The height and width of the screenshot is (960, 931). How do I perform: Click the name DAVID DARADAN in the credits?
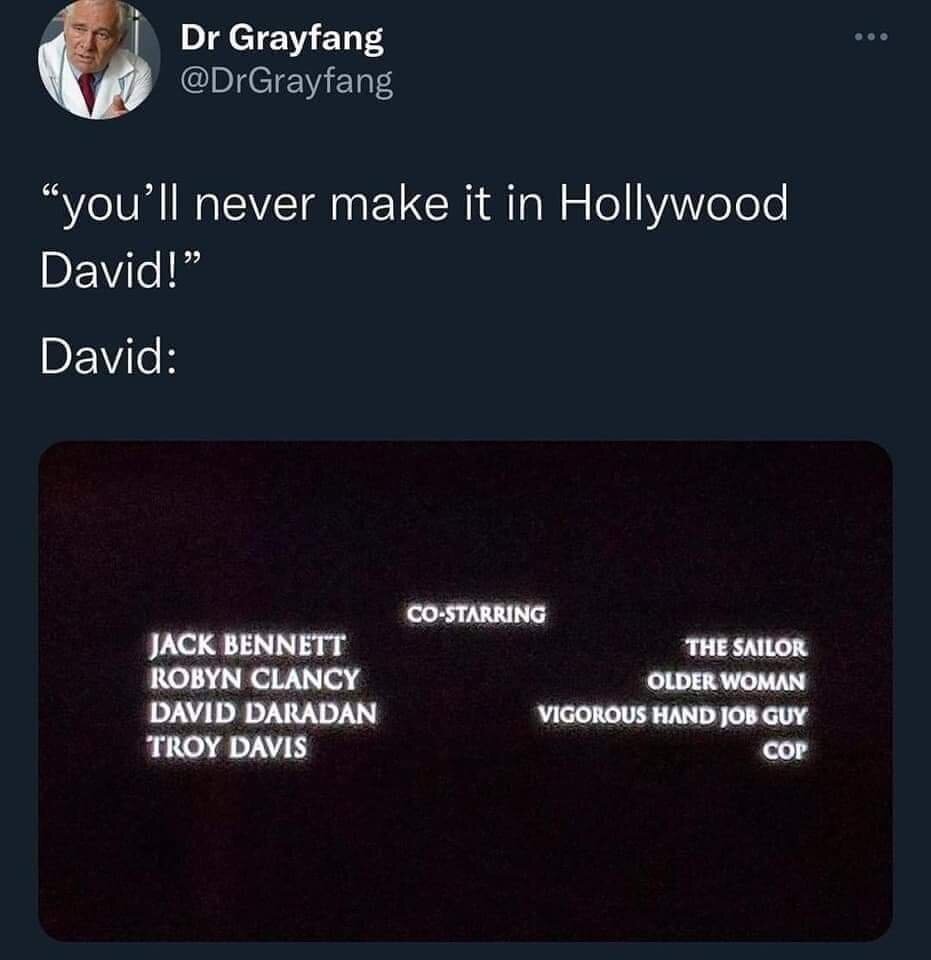[x=263, y=713]
